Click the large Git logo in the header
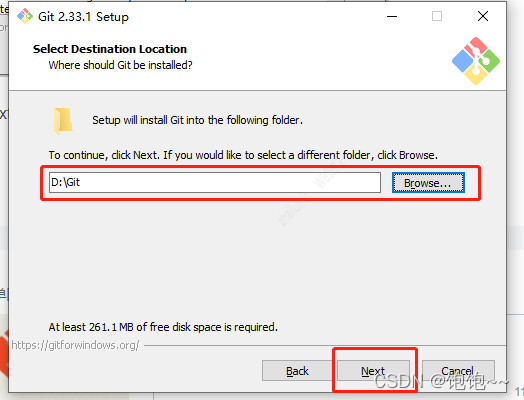The image size is (524, 400). [x=476, y=61]
